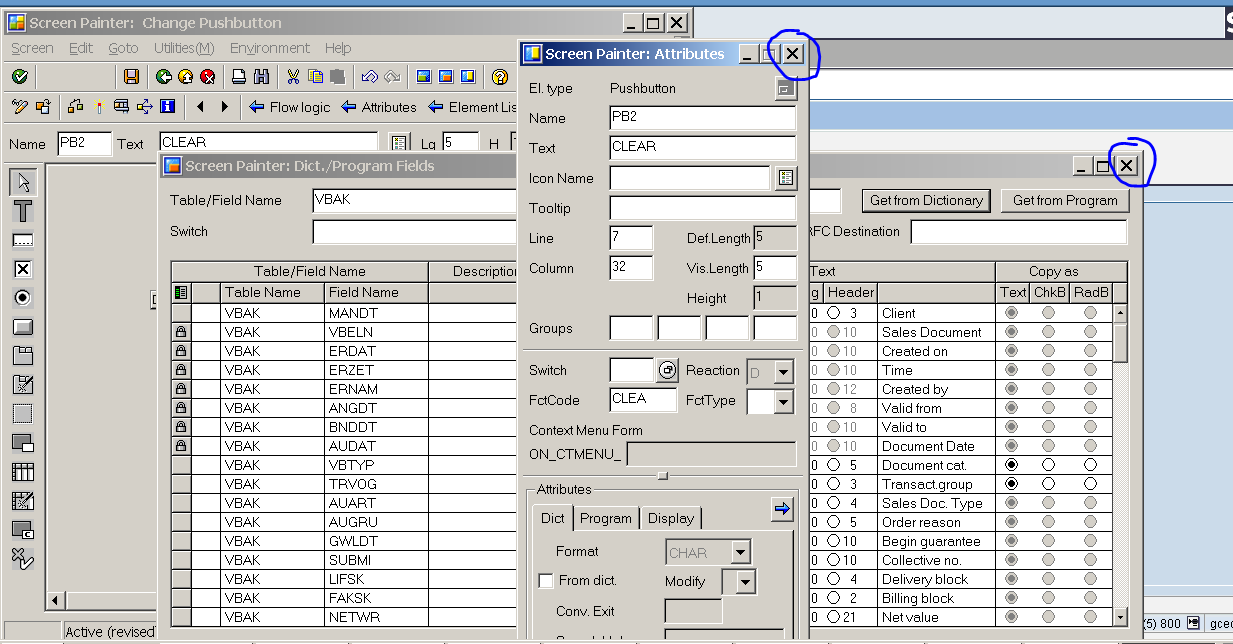Image resolution: width=1233 pixels, height=644 pixels.
Task: Click the Get from Dictionary button
Action: click(x=926, y=200)
